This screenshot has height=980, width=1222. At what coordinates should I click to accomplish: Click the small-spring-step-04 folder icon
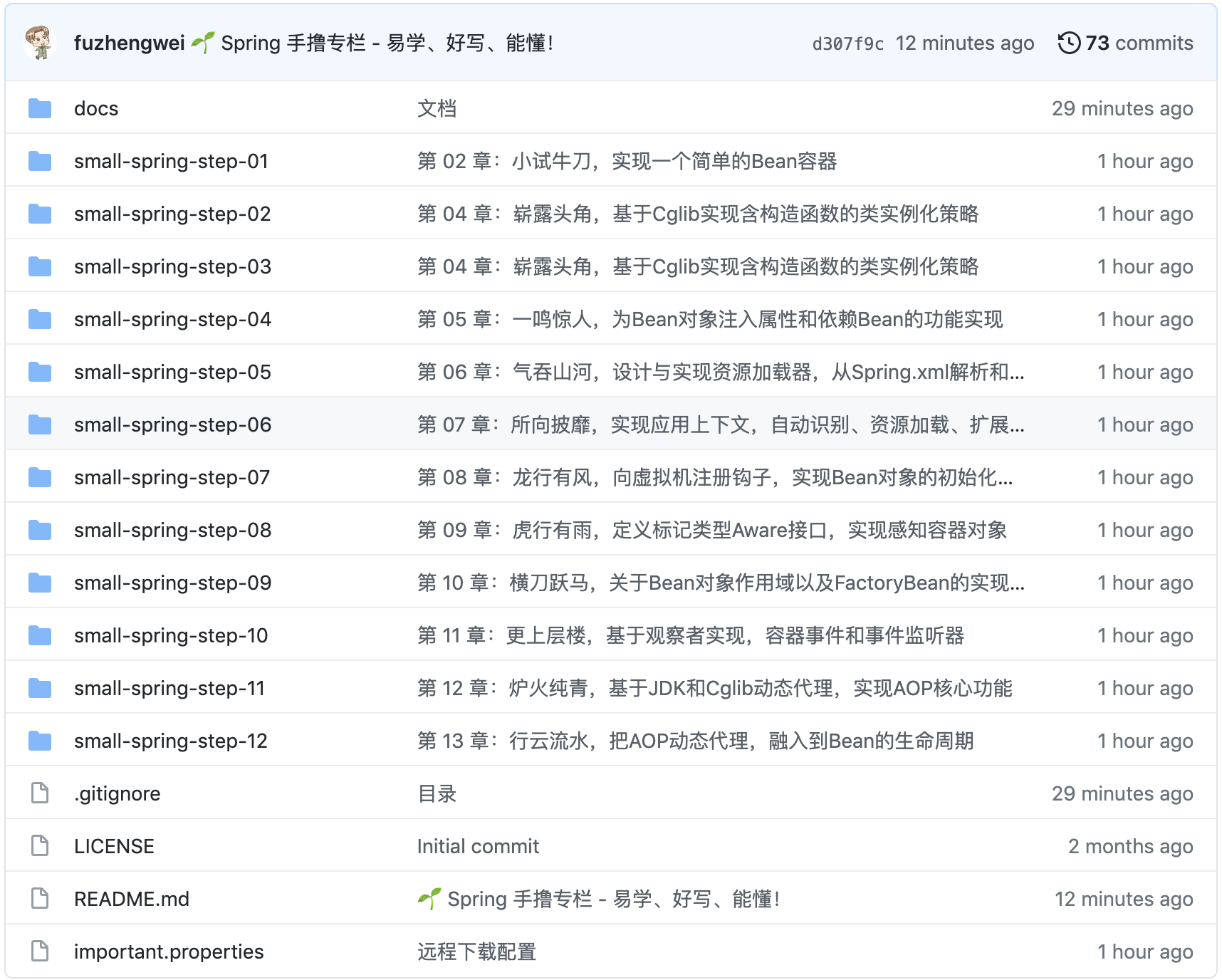pyautogui.click(x=40, y=319)
